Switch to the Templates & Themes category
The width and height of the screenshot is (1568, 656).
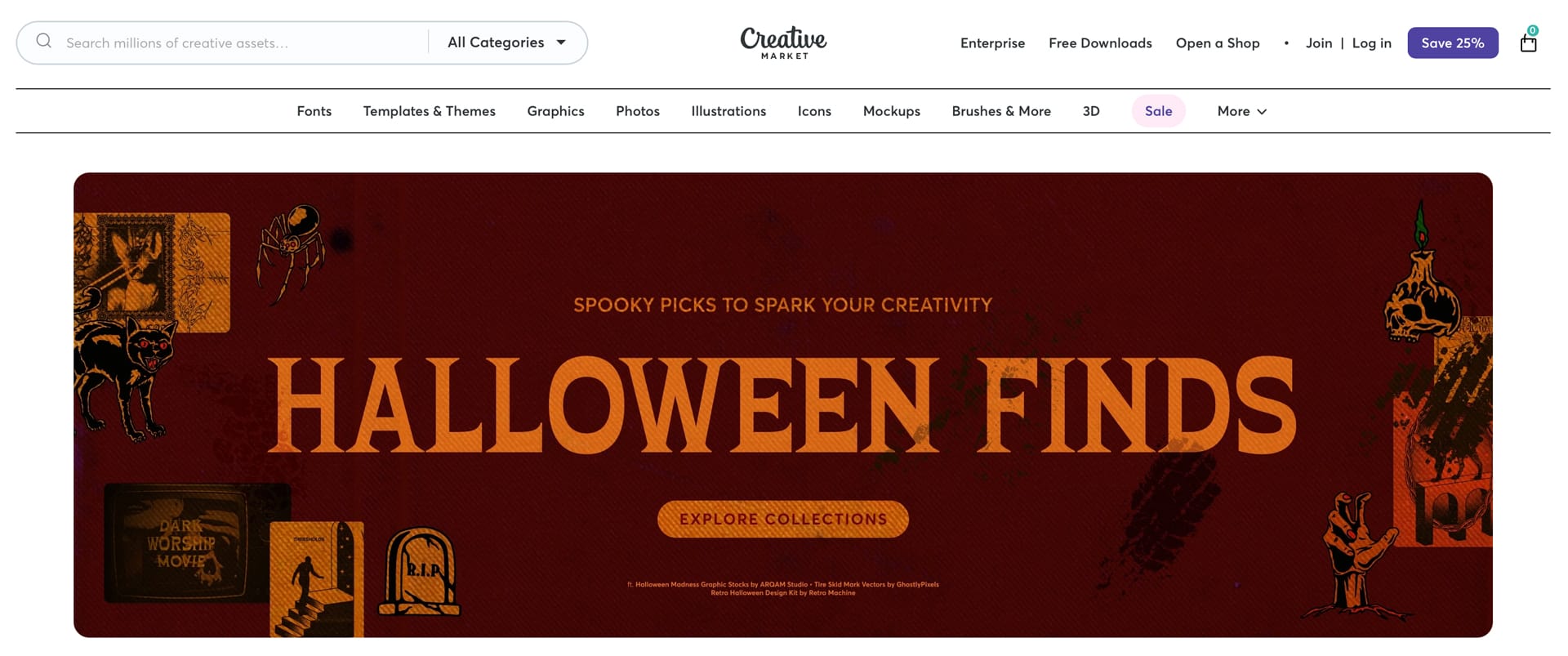click(429, 111)
